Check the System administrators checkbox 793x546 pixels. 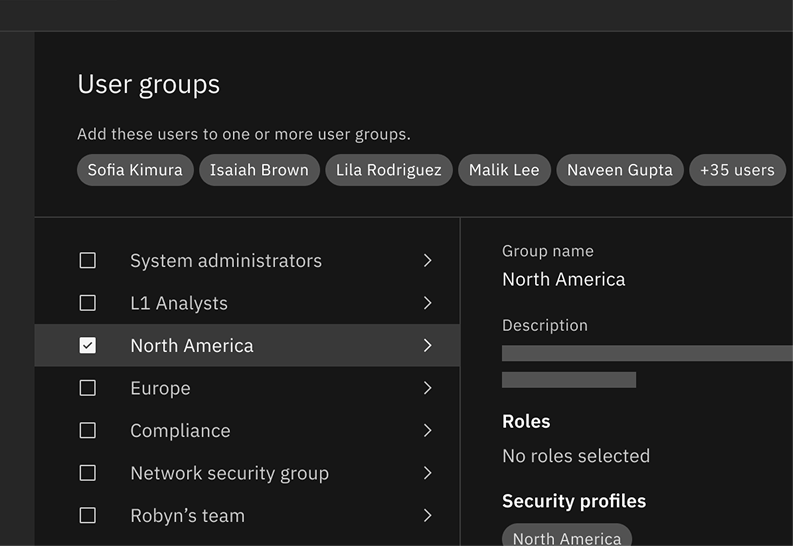88,261
